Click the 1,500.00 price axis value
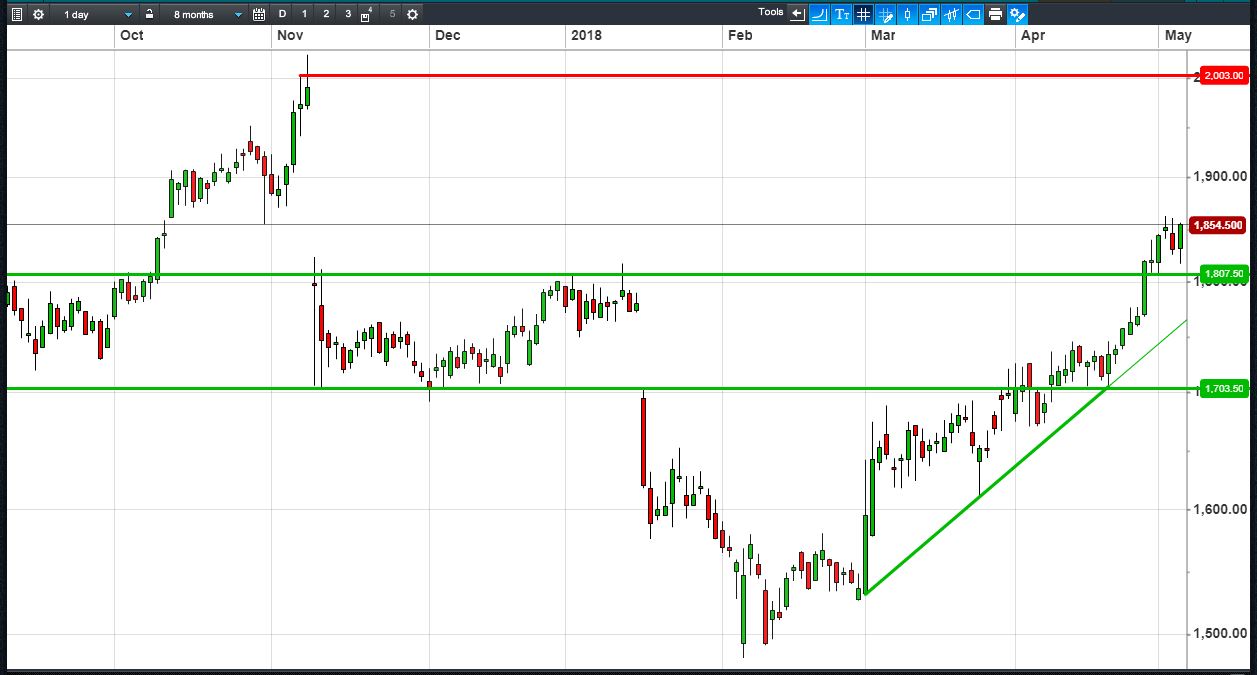The image size is (1257, 675). pyautogui.click(x=1220, y=634)
